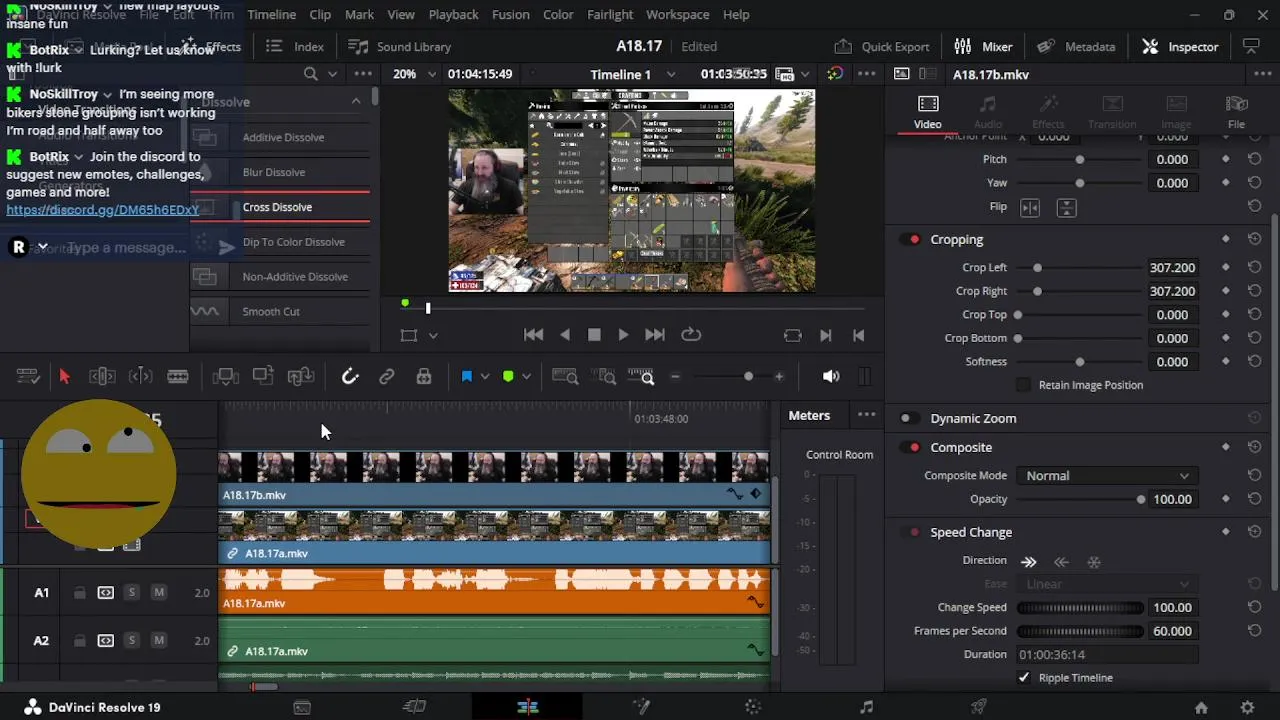Open Composite Mode Normal dropdown
The height and width of the screenshot is (720, 1280).
click(x=1106, y=476)
